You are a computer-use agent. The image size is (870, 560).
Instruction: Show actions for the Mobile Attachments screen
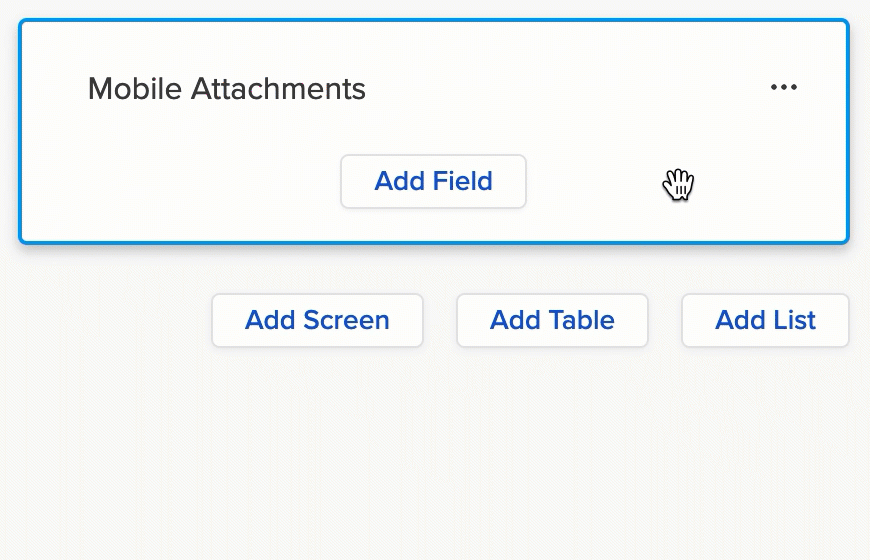point(784,88)
